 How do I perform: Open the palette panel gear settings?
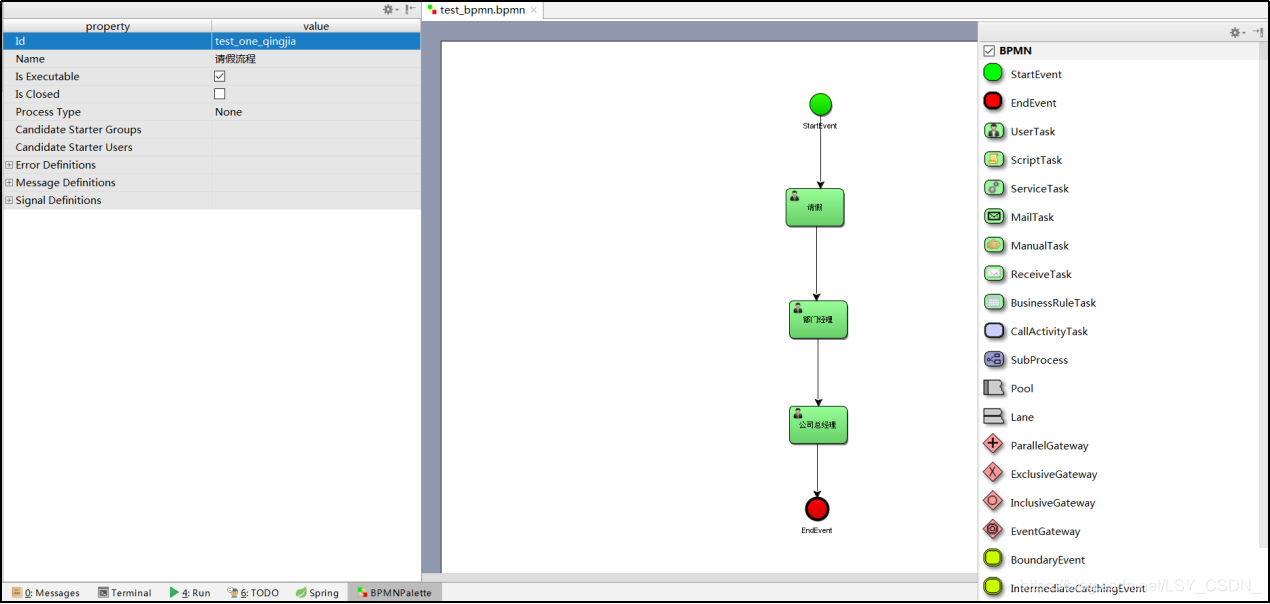pyautogui.click(x=1237, y=32)
